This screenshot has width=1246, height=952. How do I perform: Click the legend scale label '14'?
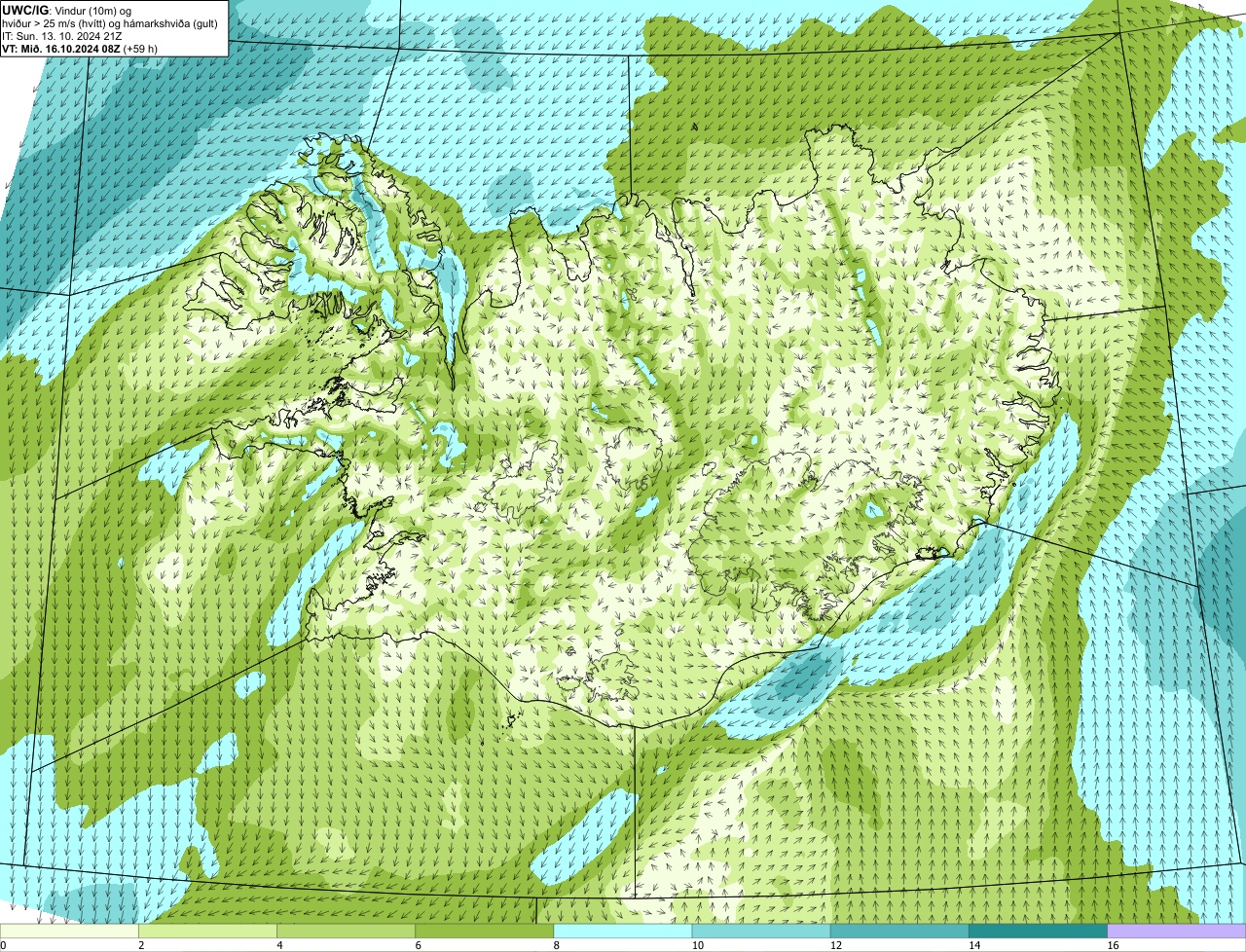point(973,945)
